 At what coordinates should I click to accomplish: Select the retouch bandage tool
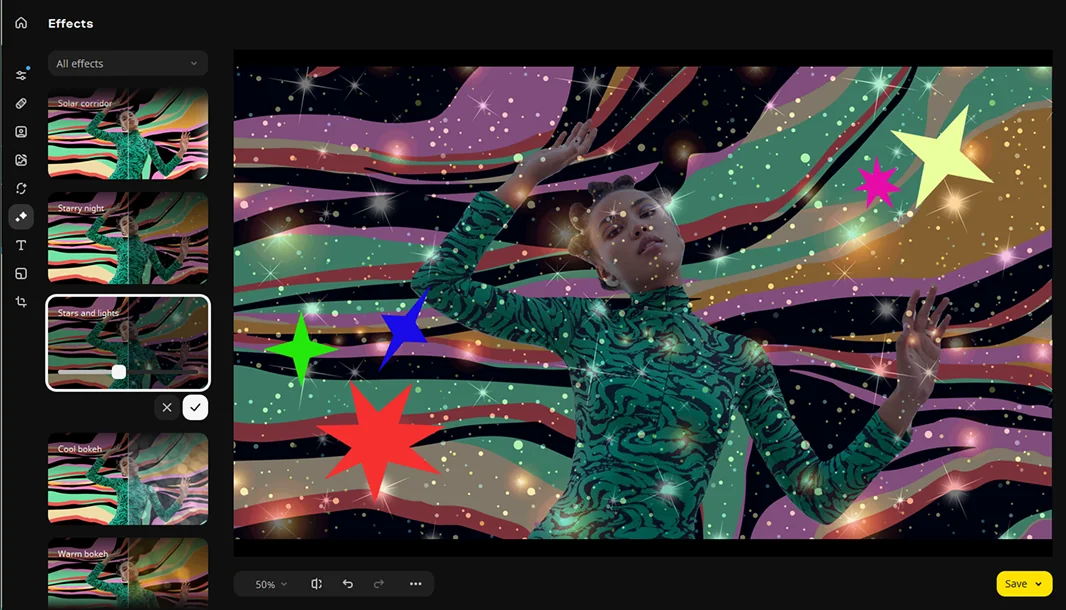tap(21, 103)
